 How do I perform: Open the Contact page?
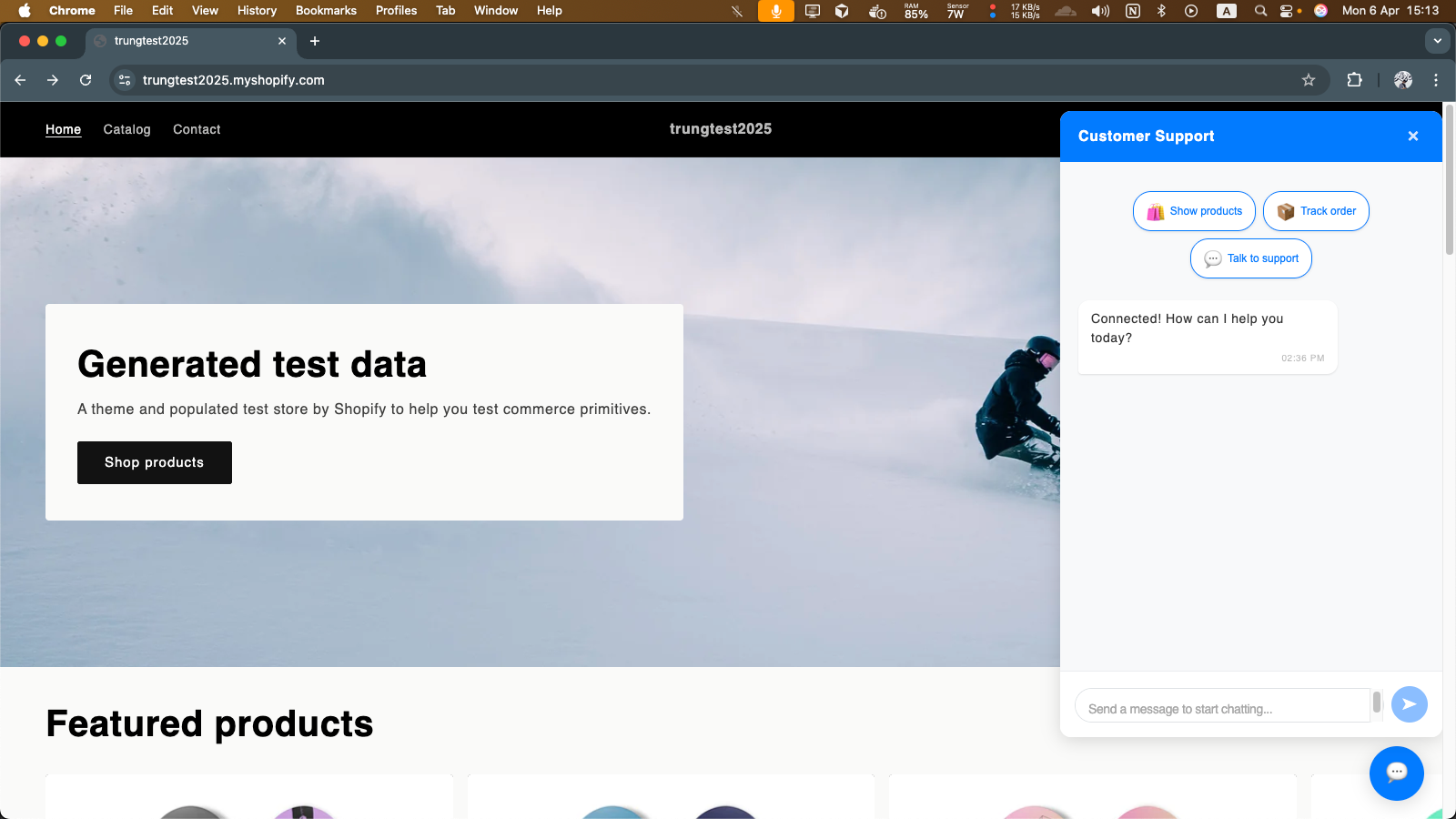click(197, 129)
